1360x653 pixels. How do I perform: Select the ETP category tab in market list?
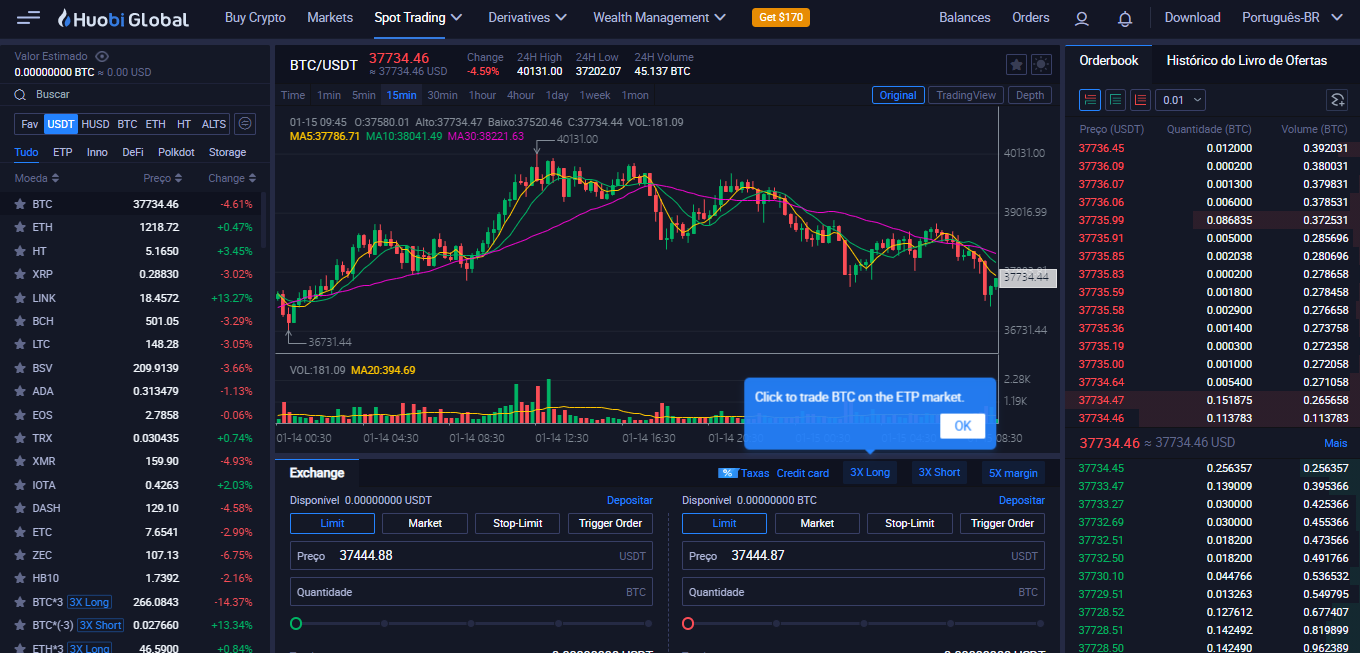coord(63,152)
